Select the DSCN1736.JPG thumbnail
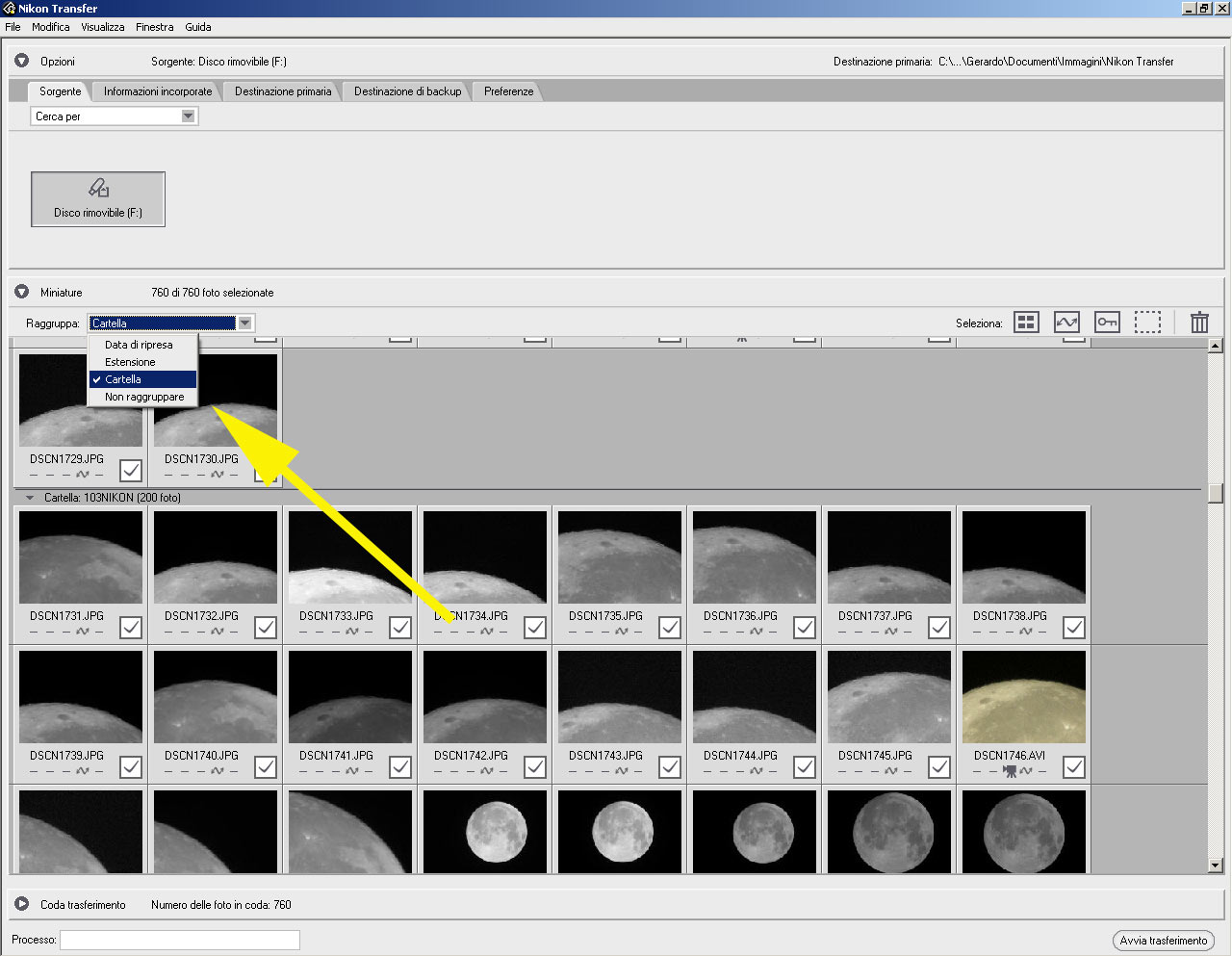This screenshot has height=956, width=1232. click(755, 557)
